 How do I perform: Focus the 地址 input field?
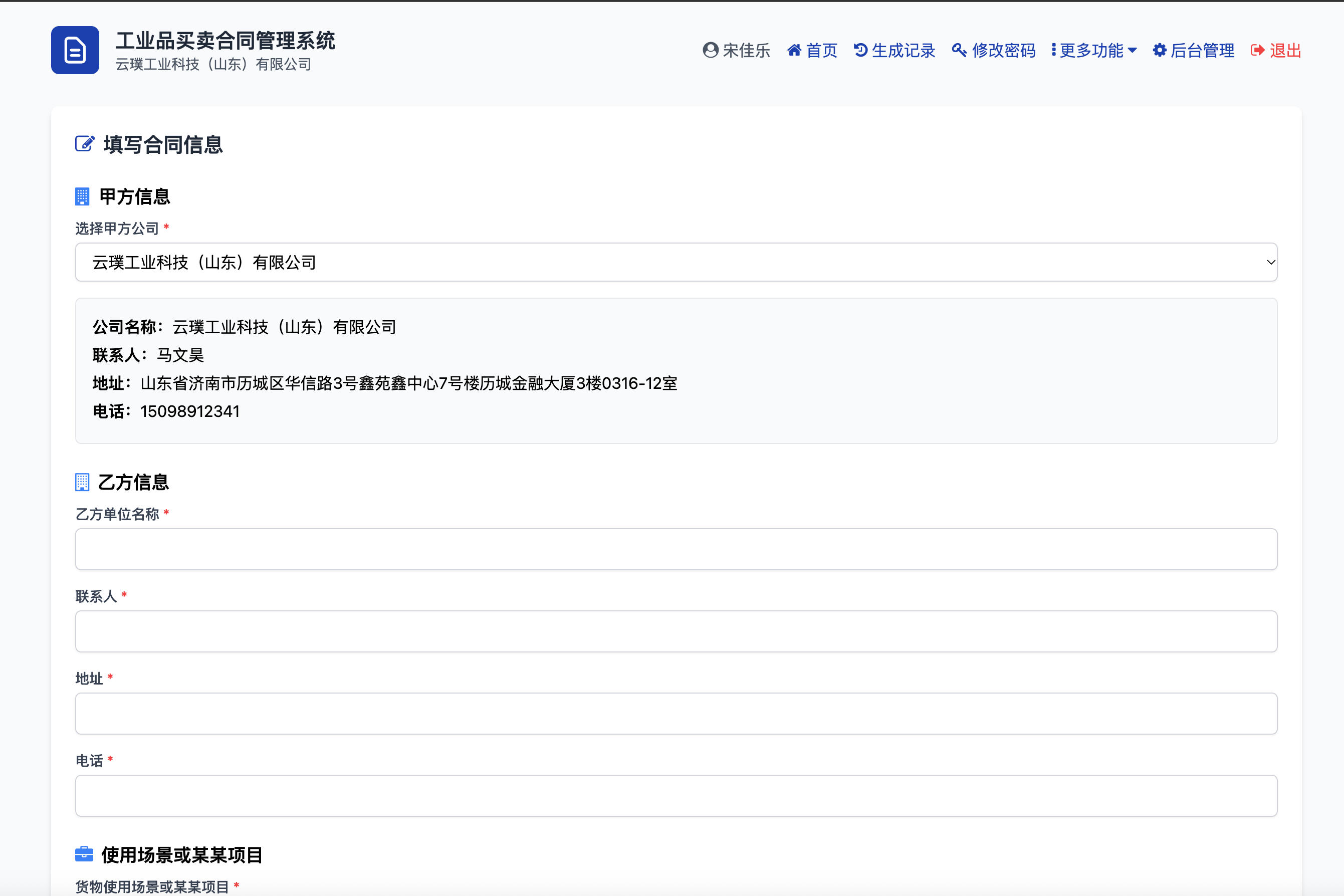pyautogui.click(x=676, y=714)
